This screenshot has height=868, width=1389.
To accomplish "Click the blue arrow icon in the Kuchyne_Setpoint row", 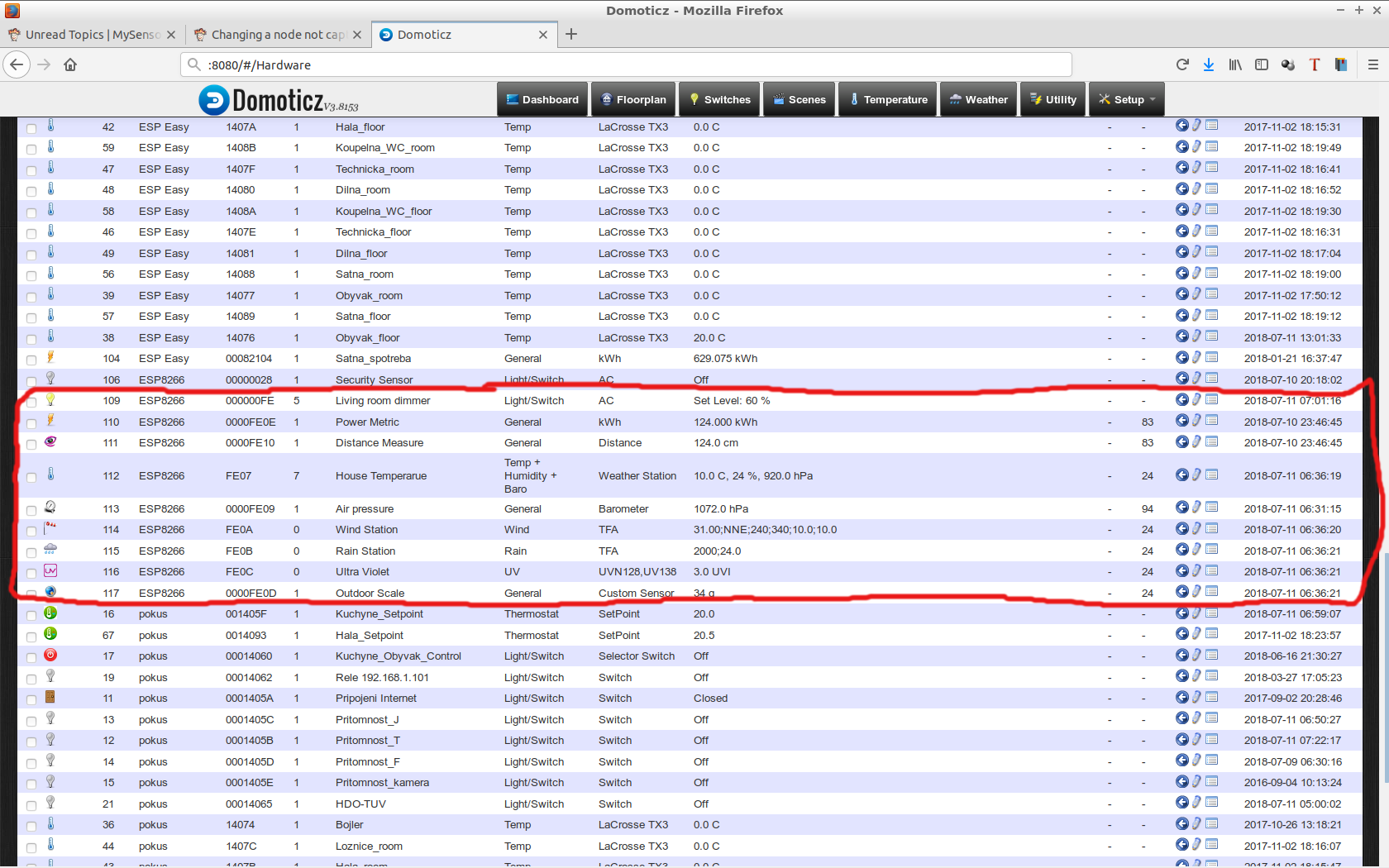I will point(1182,613).
